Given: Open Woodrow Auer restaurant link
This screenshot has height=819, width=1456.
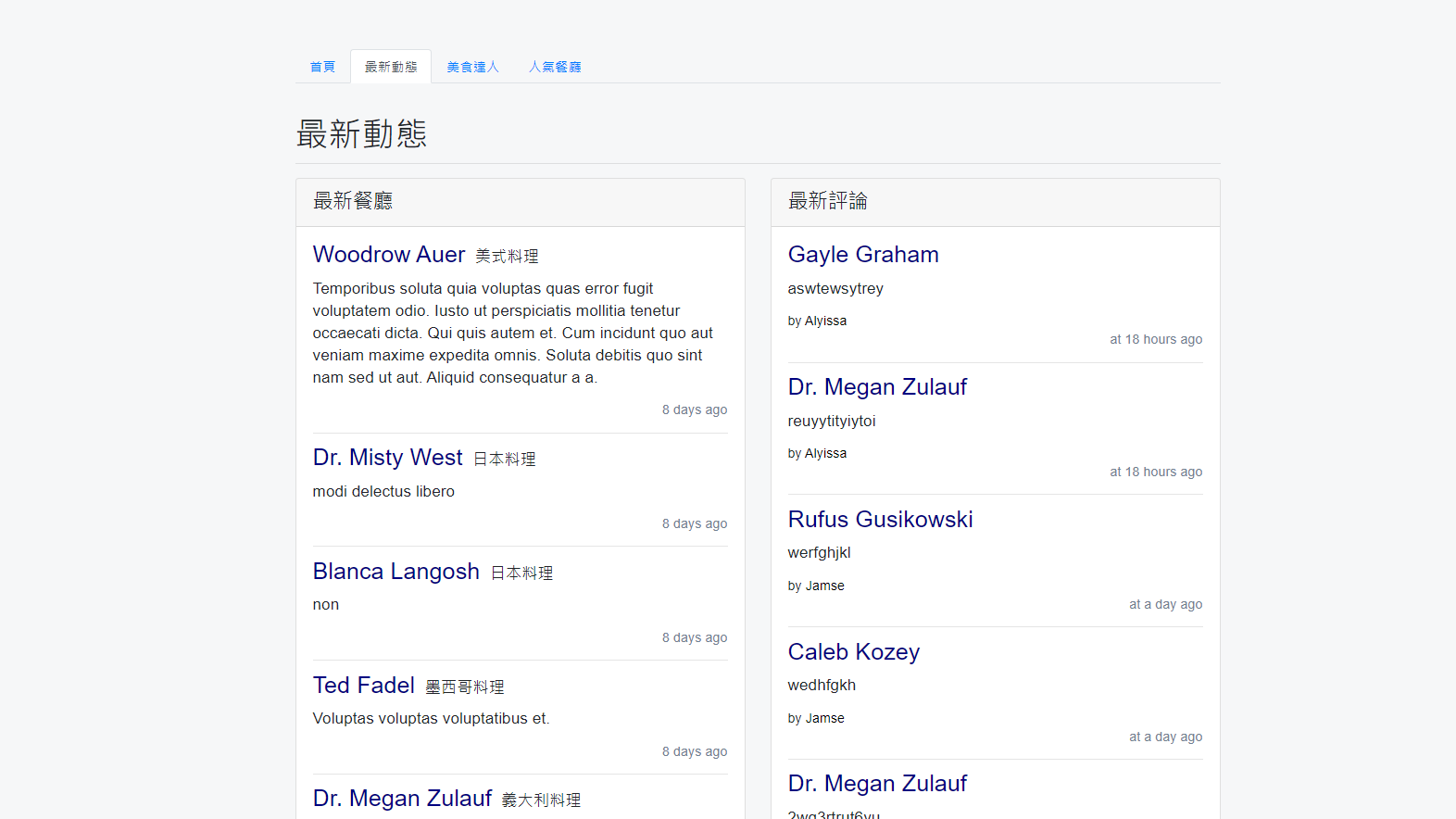Looking at the screenshot, I should 389,255.
